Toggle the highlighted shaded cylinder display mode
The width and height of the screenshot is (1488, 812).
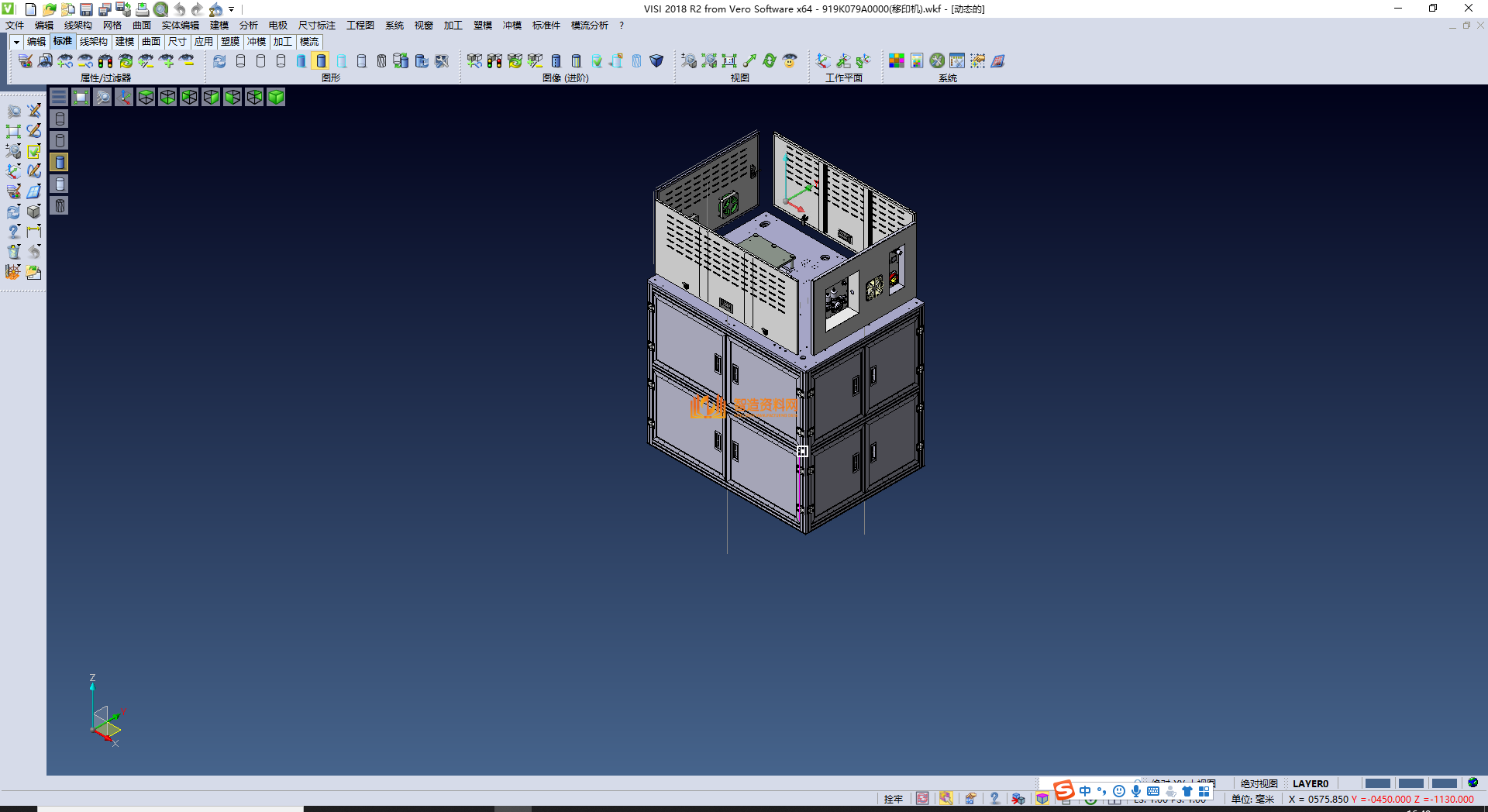click(321, 61)
